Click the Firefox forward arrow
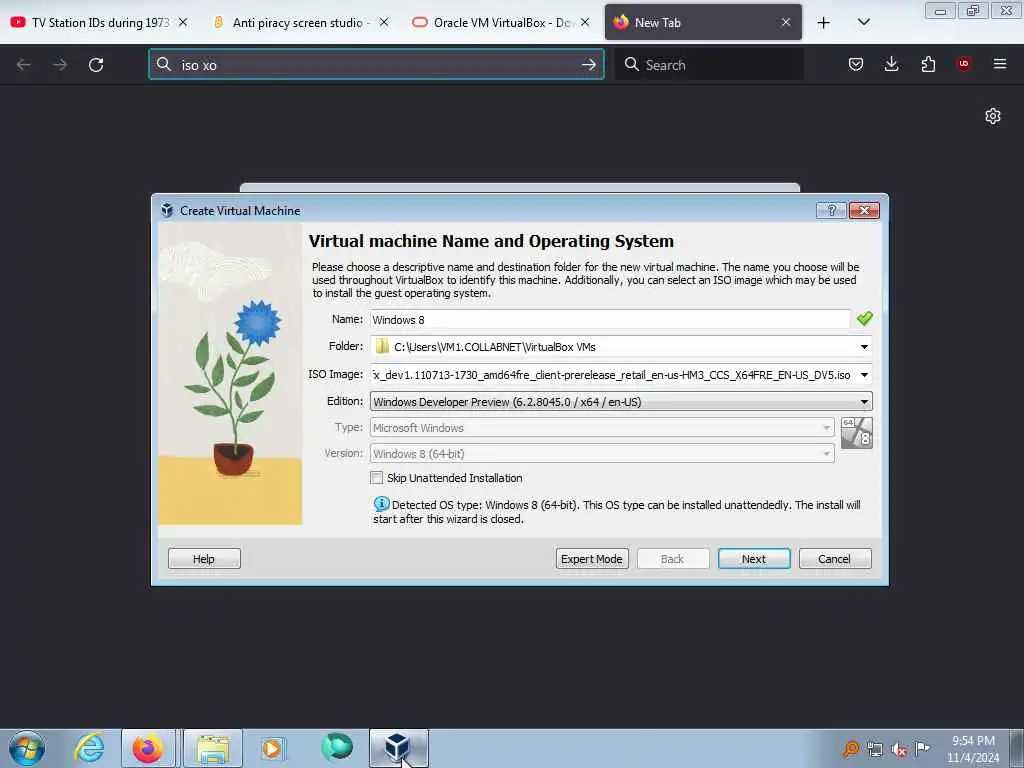The width and height of the screenshot is (1024, 768). (x=59, y=65)
